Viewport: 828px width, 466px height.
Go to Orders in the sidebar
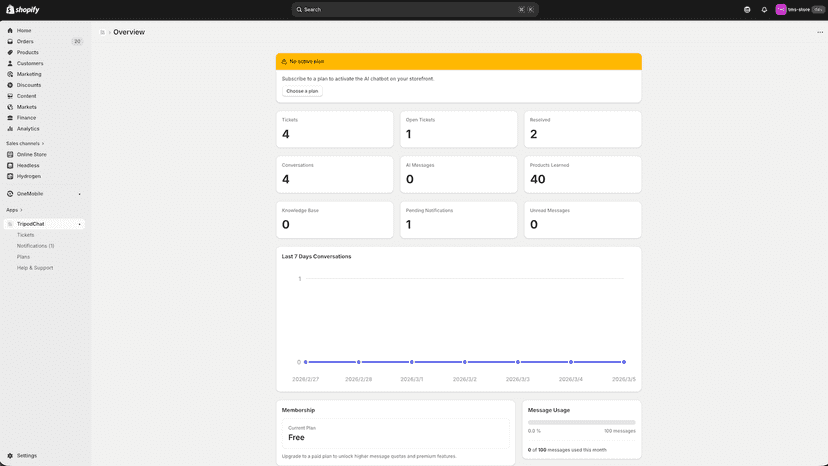point(25,41)
